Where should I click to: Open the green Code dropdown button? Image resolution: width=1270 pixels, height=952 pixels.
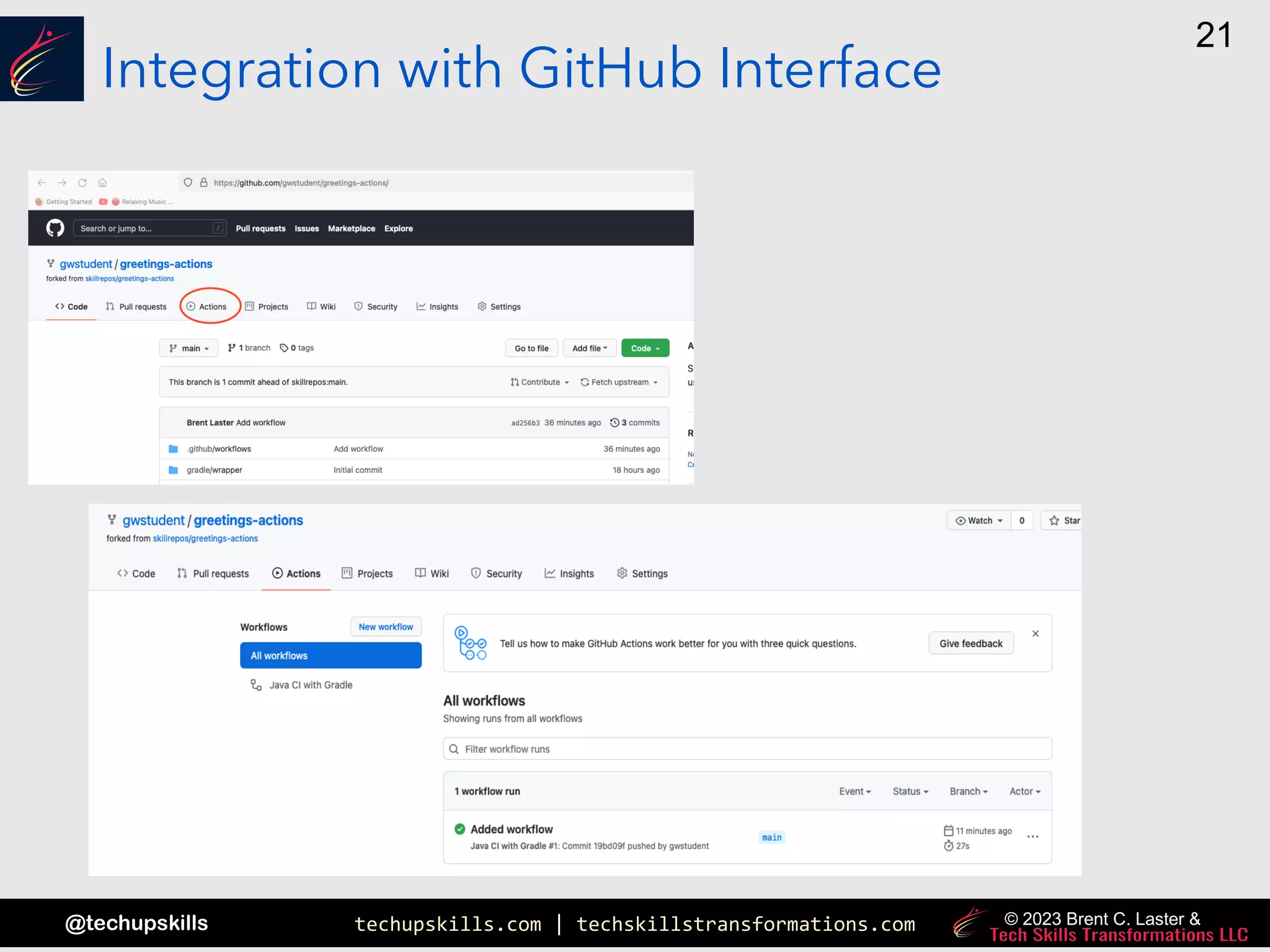pos(645,348)
